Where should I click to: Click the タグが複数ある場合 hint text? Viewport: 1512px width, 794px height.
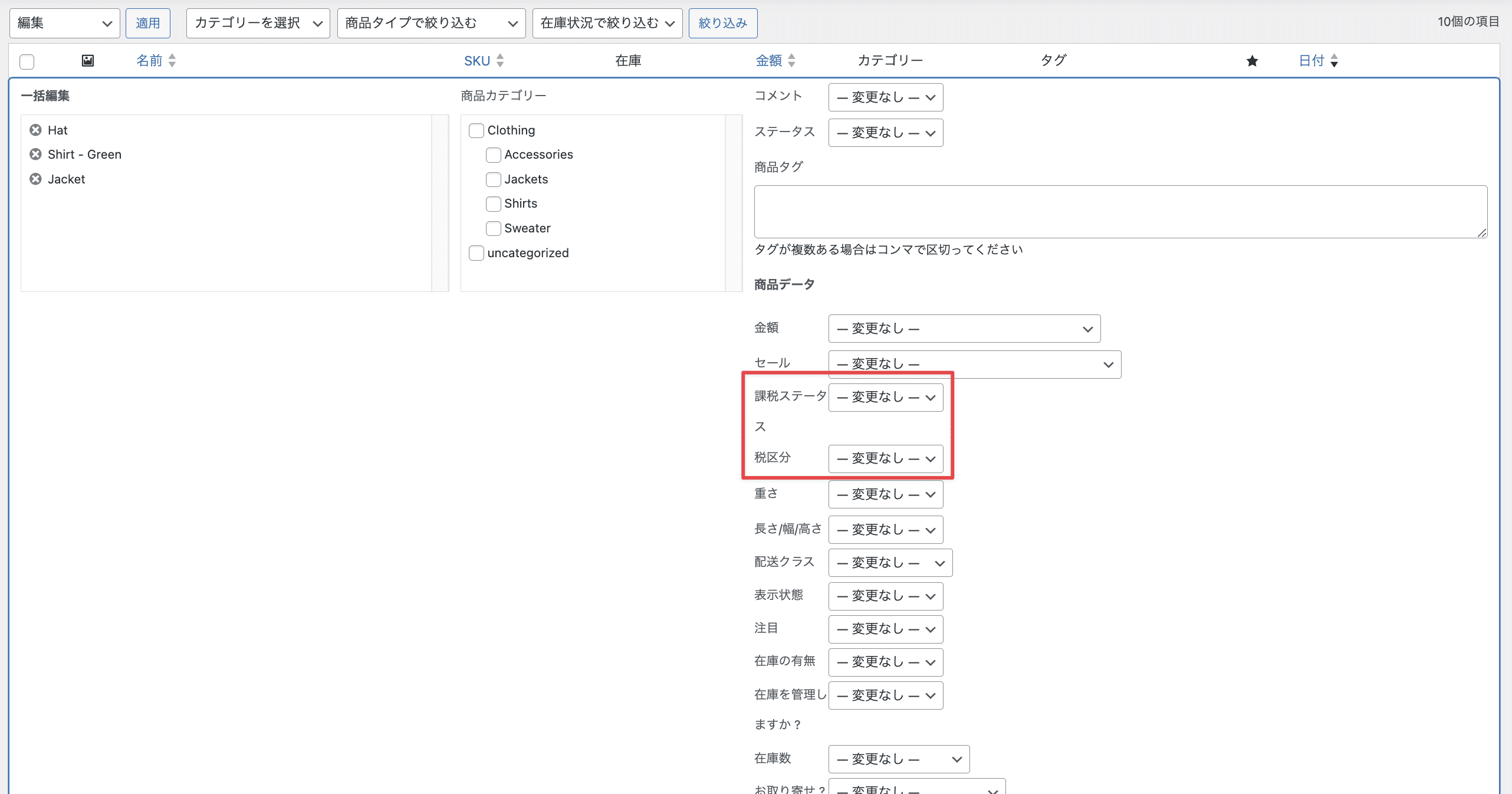[x=889, y=250]
